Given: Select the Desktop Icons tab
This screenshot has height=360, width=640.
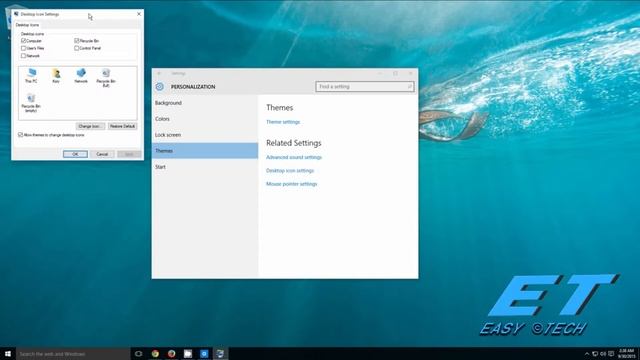Looking at the screenshot, I should pyautogui.click(x=27, y=25).
